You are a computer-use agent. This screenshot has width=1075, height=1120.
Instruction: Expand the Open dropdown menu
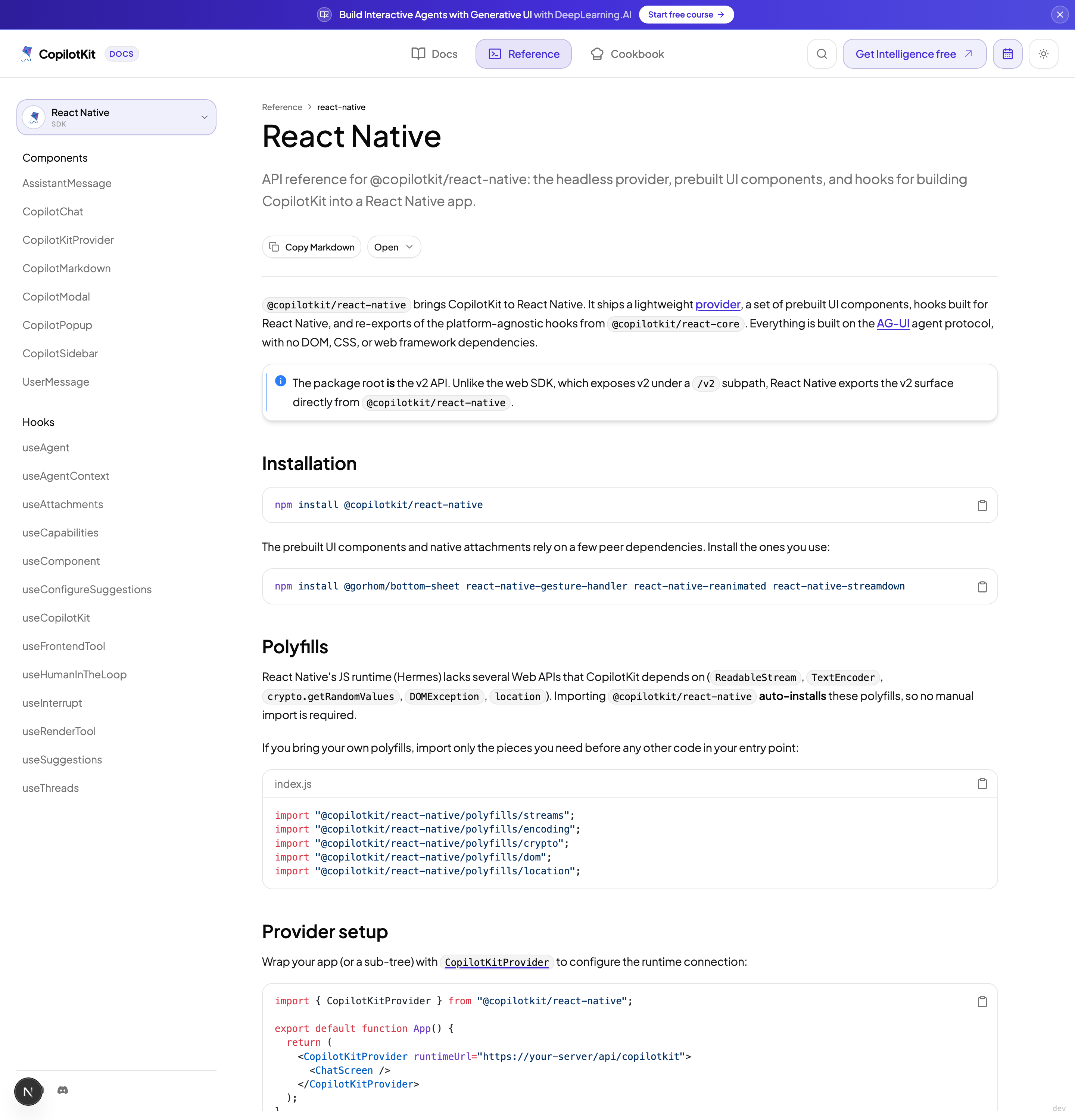click(393, 247)
